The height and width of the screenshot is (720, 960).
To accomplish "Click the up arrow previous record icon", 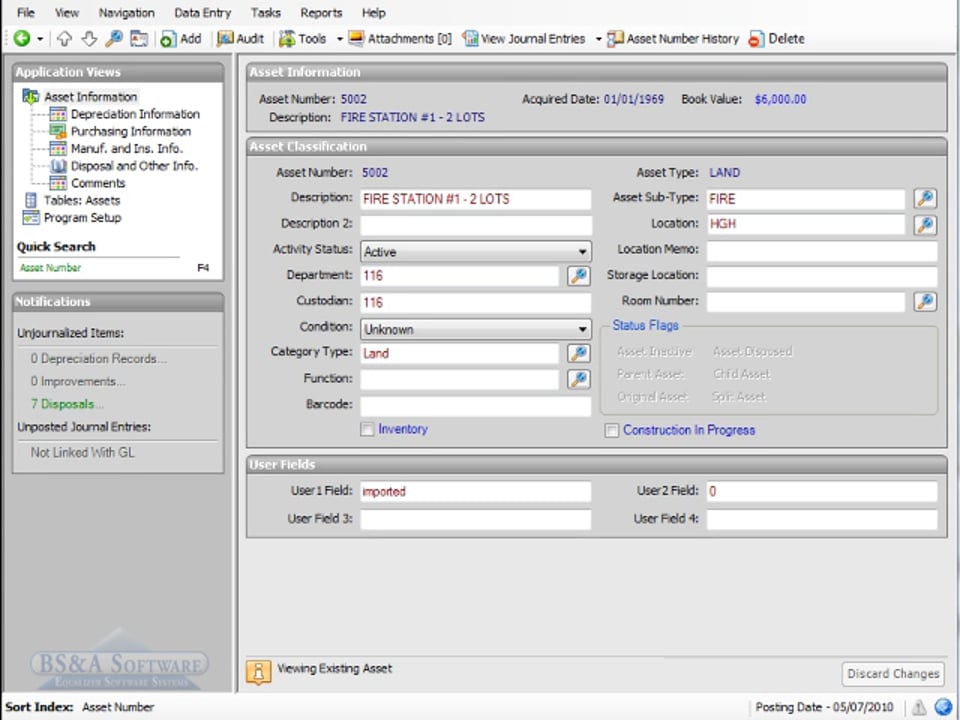I will click(65, 39).
